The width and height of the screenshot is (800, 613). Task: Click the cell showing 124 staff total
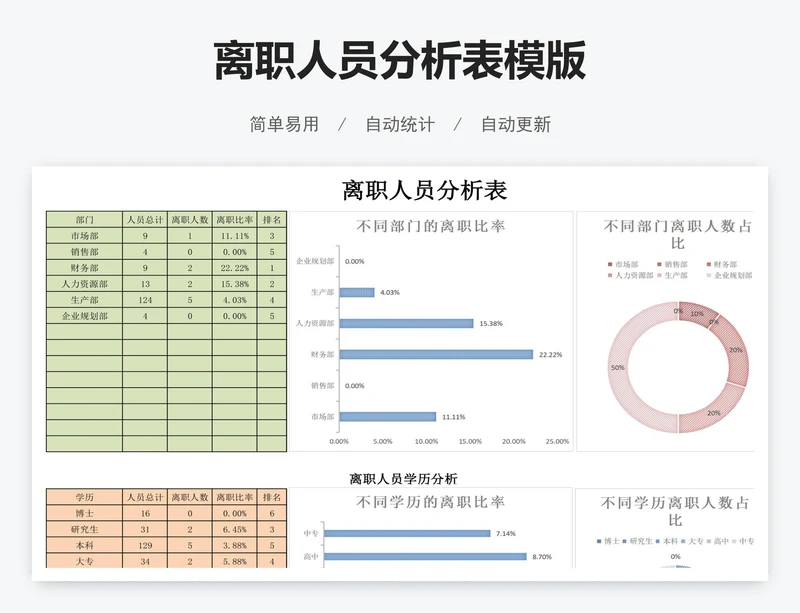[145, 300]
